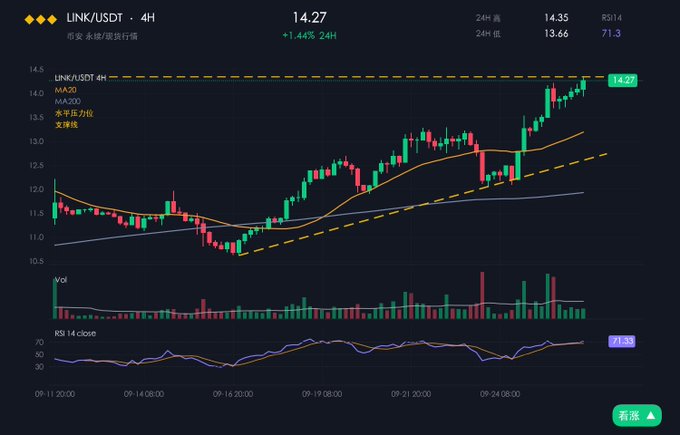Click the 09-19 08:00 time axis label
680x435 pixels.
[x=322, y=394]
